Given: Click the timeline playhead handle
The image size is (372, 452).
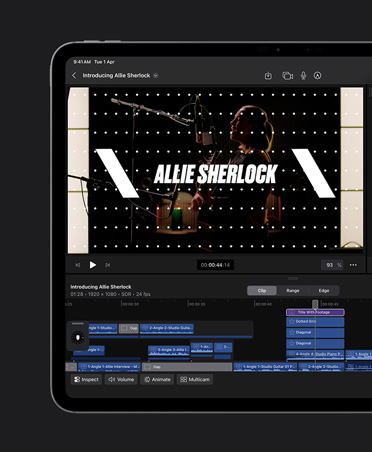Looking at the screenshot, I should point(315,304).
